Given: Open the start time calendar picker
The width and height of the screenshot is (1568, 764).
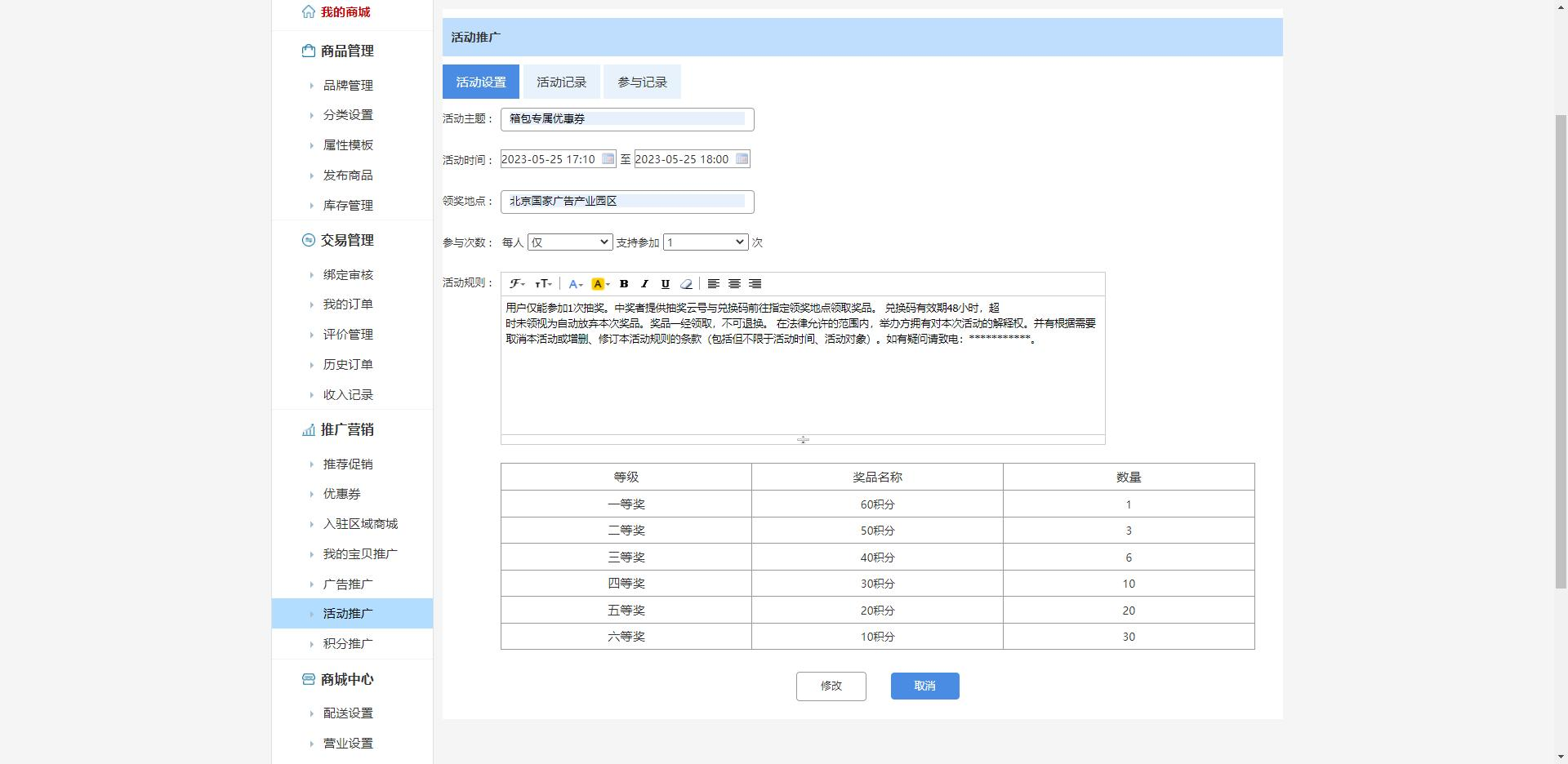Looking at the screenshot, I should point(608,158).
